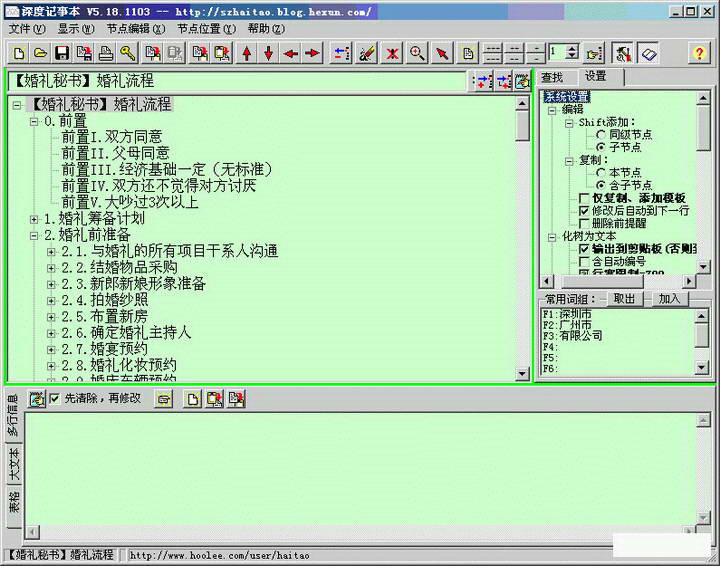Expand the 1.婚礼筹备计划 node

coord(34,219)
